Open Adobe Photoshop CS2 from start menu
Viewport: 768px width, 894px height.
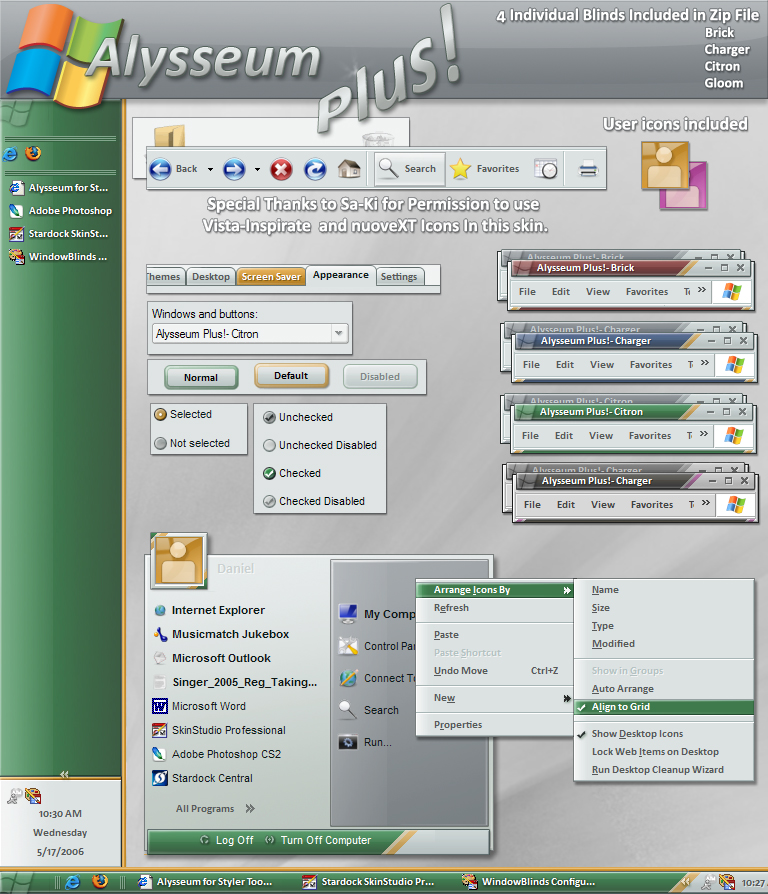217,754
